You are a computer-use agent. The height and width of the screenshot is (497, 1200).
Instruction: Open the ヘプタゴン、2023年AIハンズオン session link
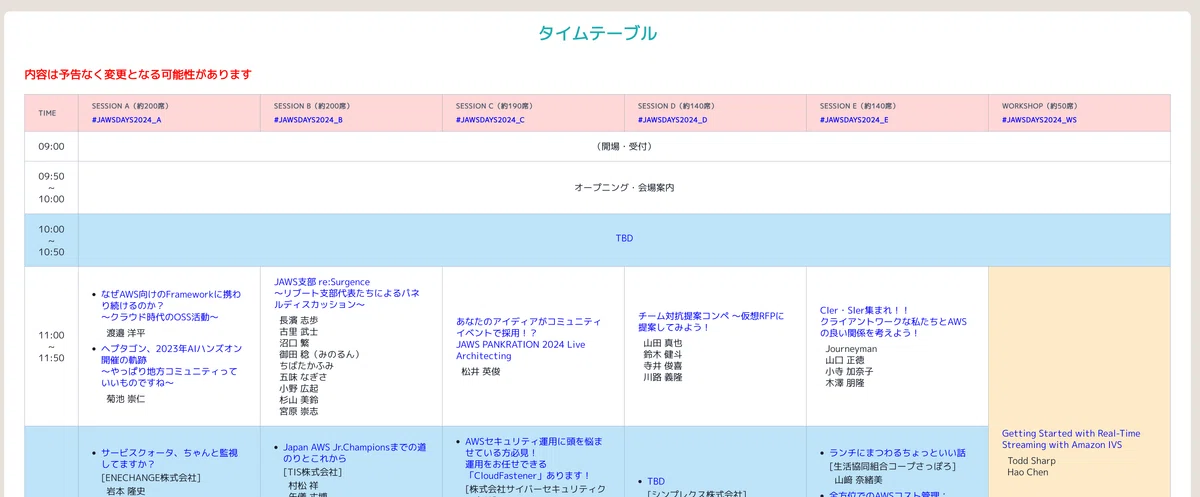171,365
